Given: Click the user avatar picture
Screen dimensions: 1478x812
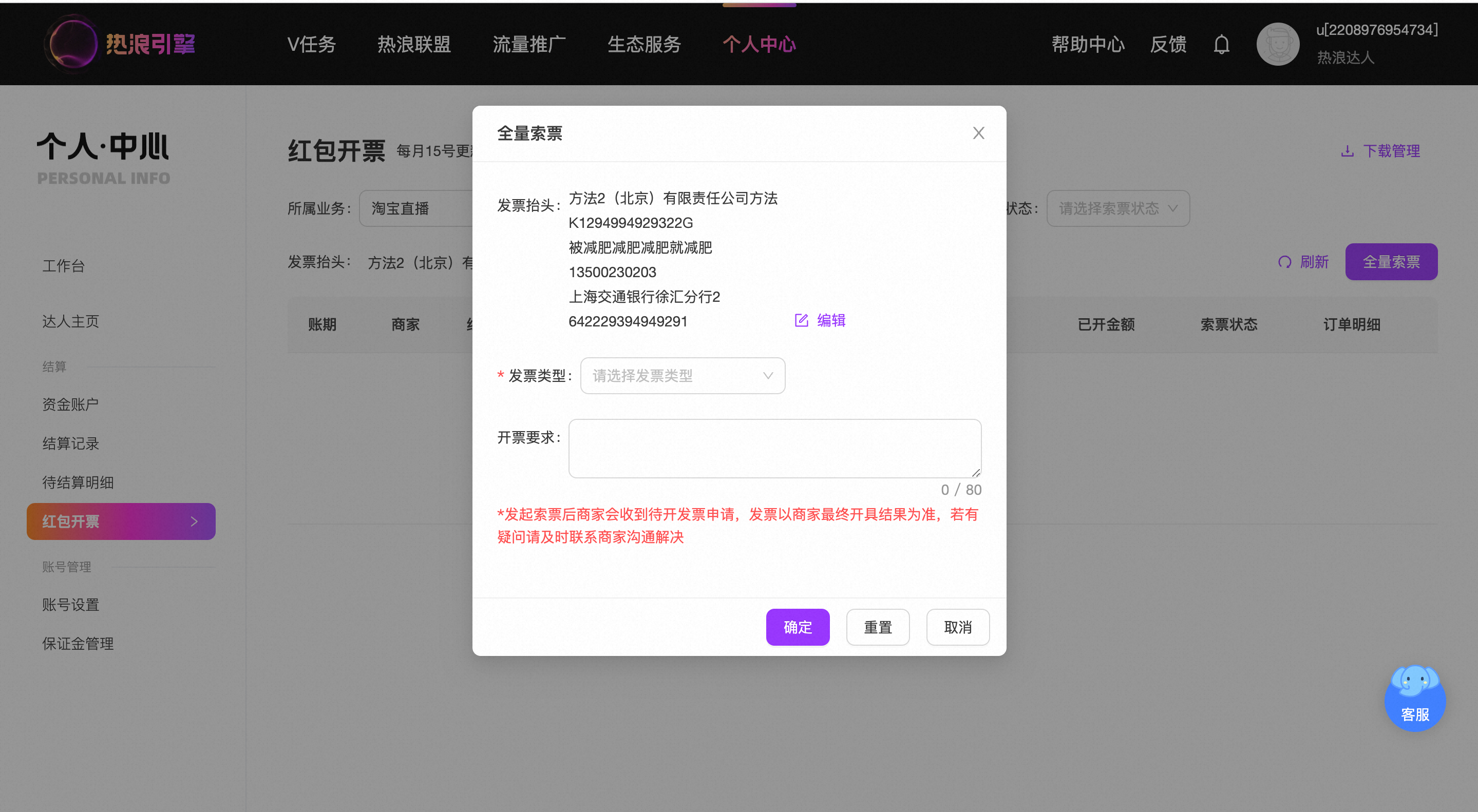Looking at the screenshot, I should 1277,44.
